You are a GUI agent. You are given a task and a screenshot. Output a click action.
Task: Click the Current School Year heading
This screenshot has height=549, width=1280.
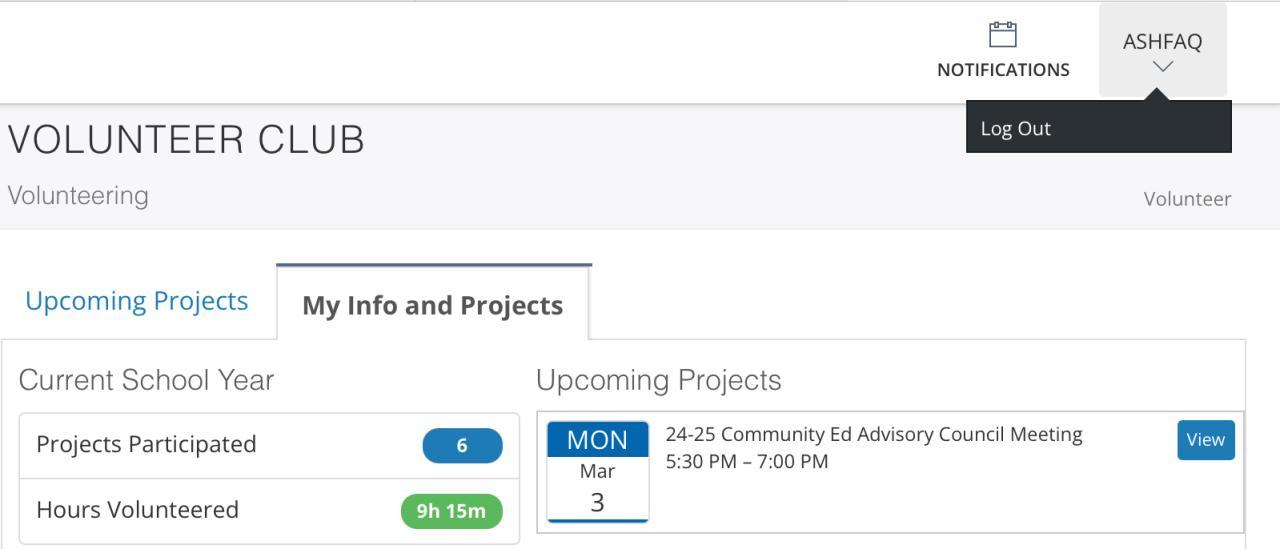click(x=146, y=380)
